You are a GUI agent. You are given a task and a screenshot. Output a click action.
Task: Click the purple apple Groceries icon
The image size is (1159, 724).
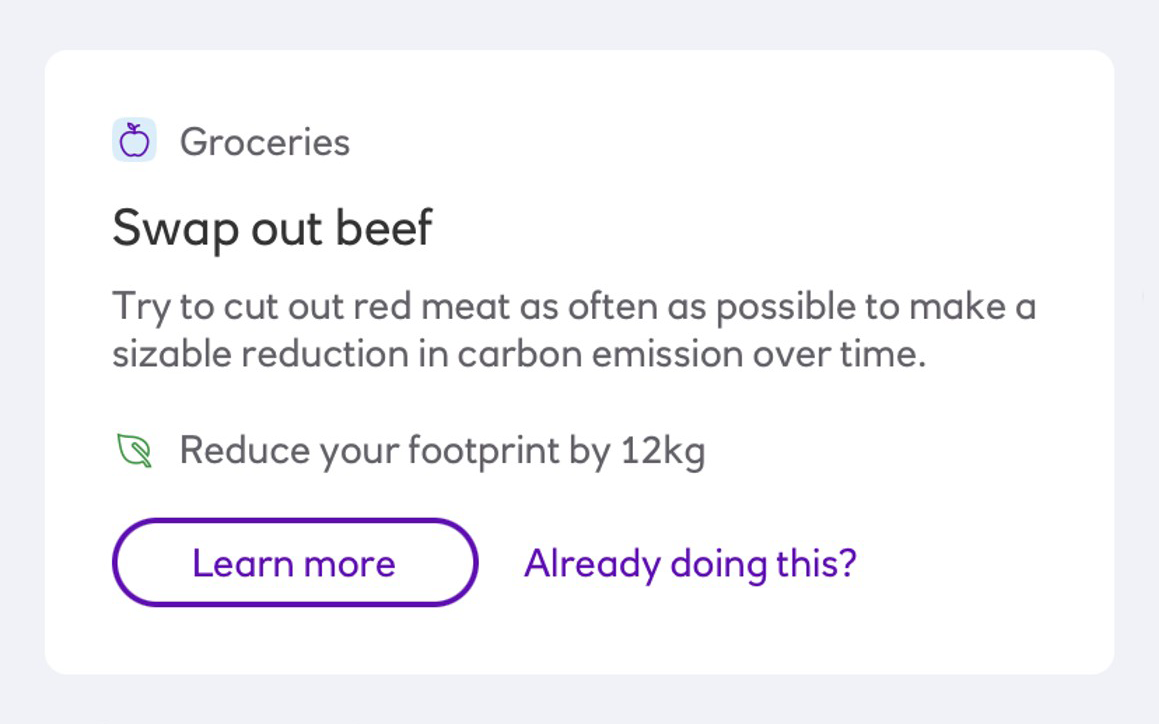pyautogui.click(x=134, y=140)
